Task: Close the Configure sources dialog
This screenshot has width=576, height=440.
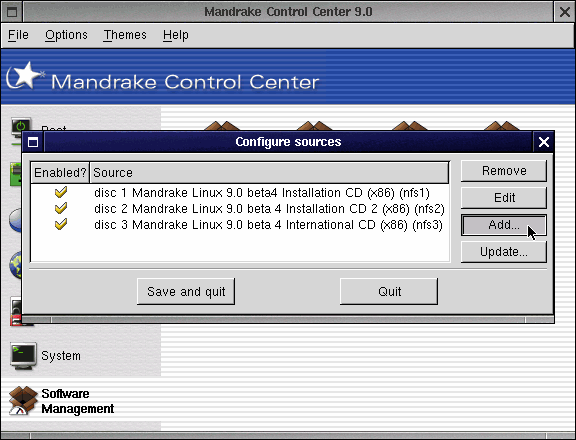Action: [544, 142]
